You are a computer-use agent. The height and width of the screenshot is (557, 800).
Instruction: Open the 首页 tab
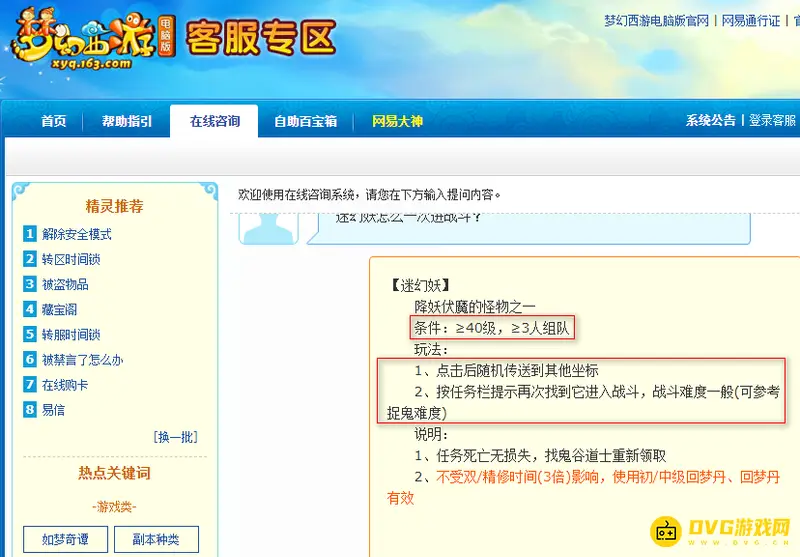[54, 121]
